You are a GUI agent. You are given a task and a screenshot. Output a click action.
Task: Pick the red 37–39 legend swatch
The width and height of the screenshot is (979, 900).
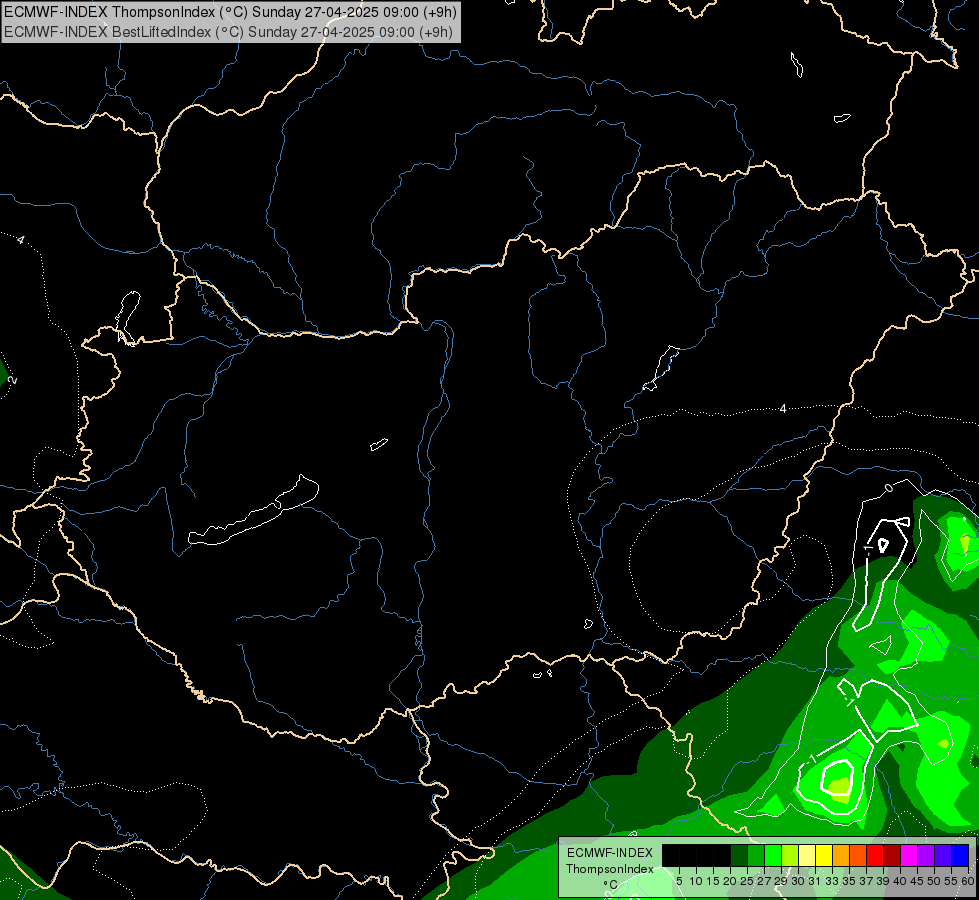coord(875,855)
